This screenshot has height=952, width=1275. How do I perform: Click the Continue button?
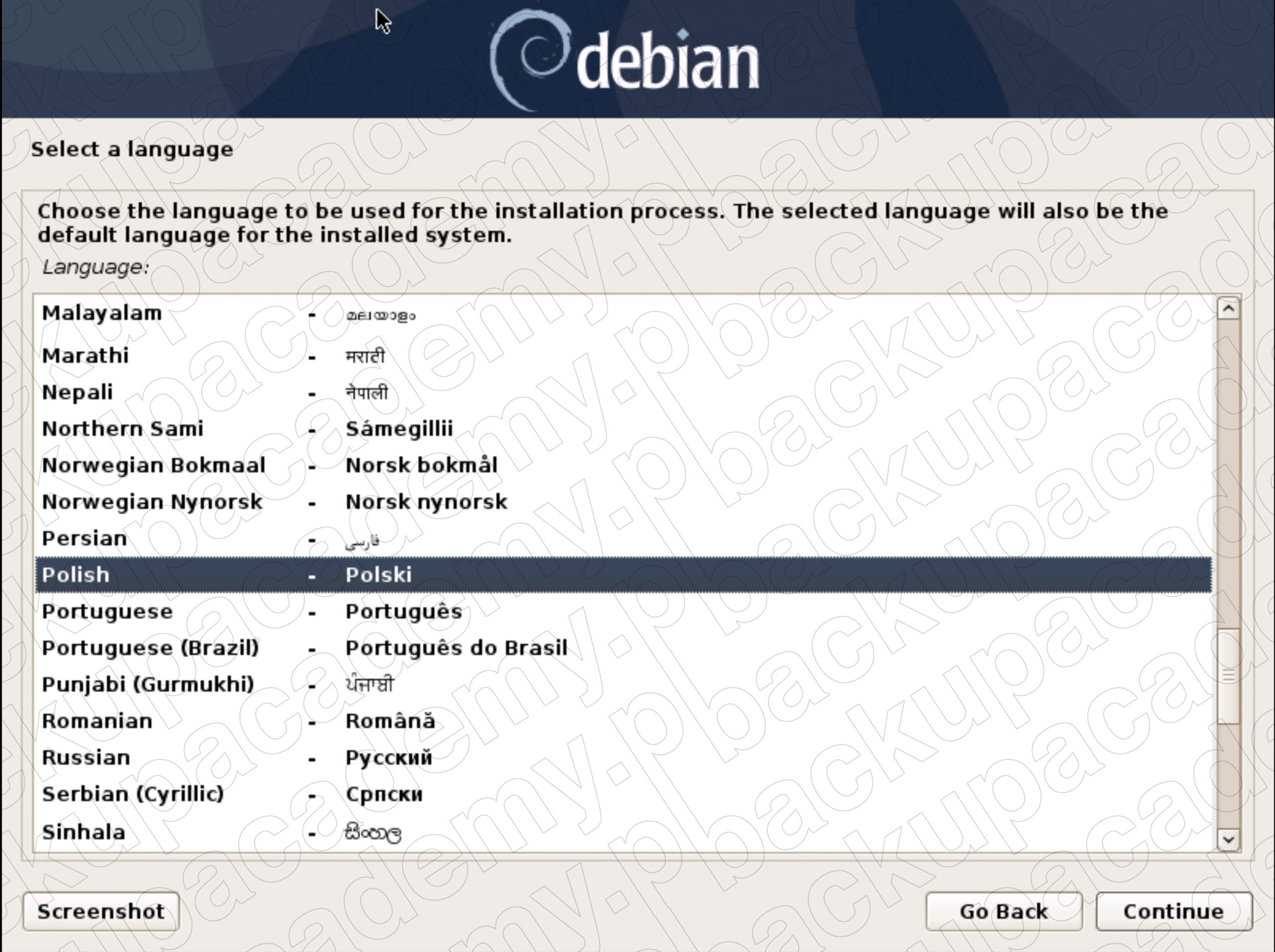[1173, 911]
